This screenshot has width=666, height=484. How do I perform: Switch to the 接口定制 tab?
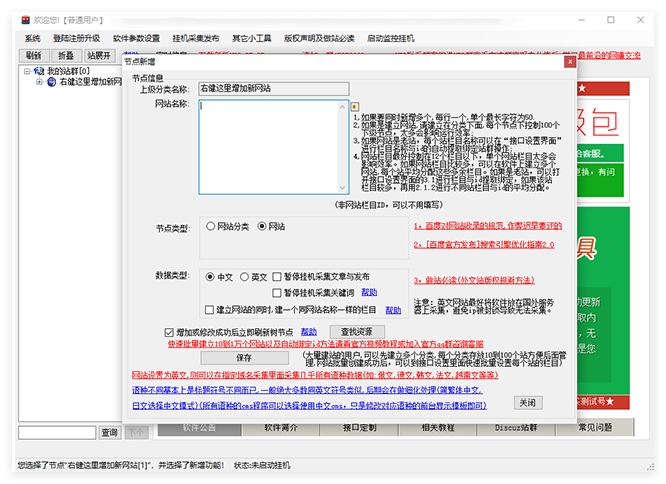(x=359, y=428)
